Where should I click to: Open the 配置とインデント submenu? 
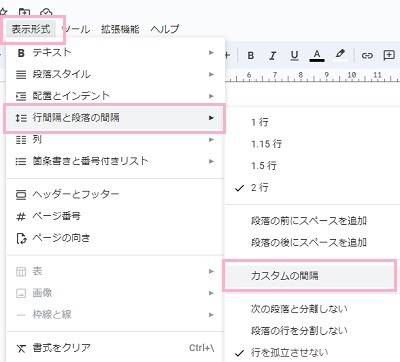(x=114, y=96)
